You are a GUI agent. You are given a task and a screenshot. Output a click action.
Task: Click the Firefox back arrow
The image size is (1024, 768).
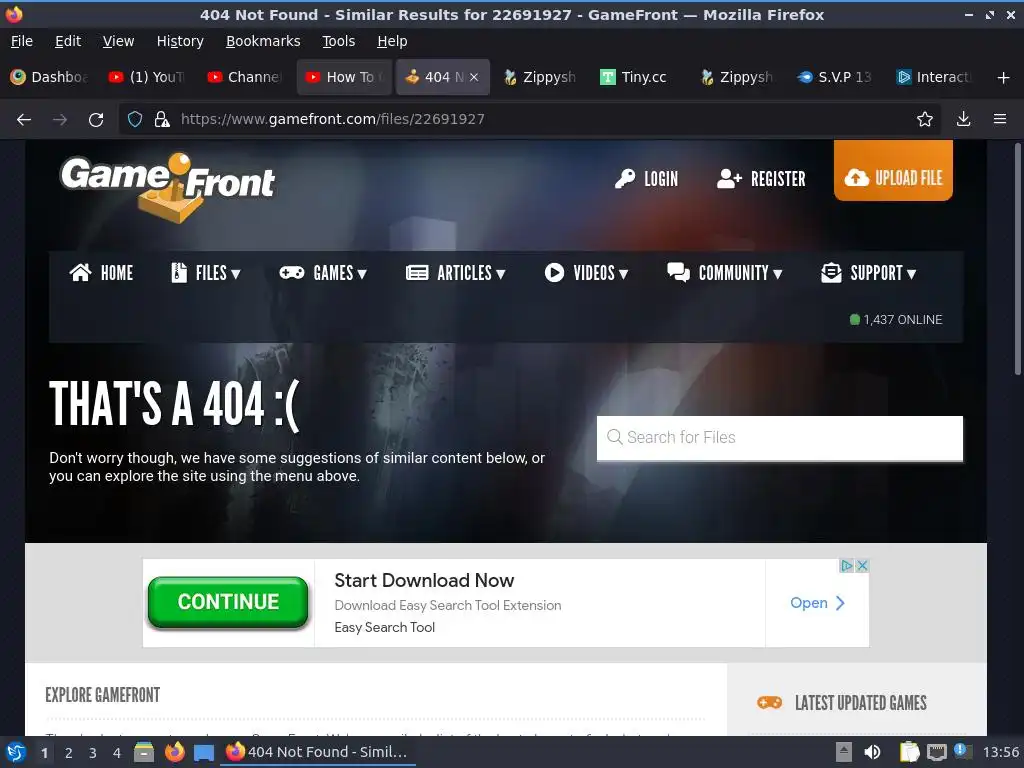pyautogui.click(x=24, y=119)
